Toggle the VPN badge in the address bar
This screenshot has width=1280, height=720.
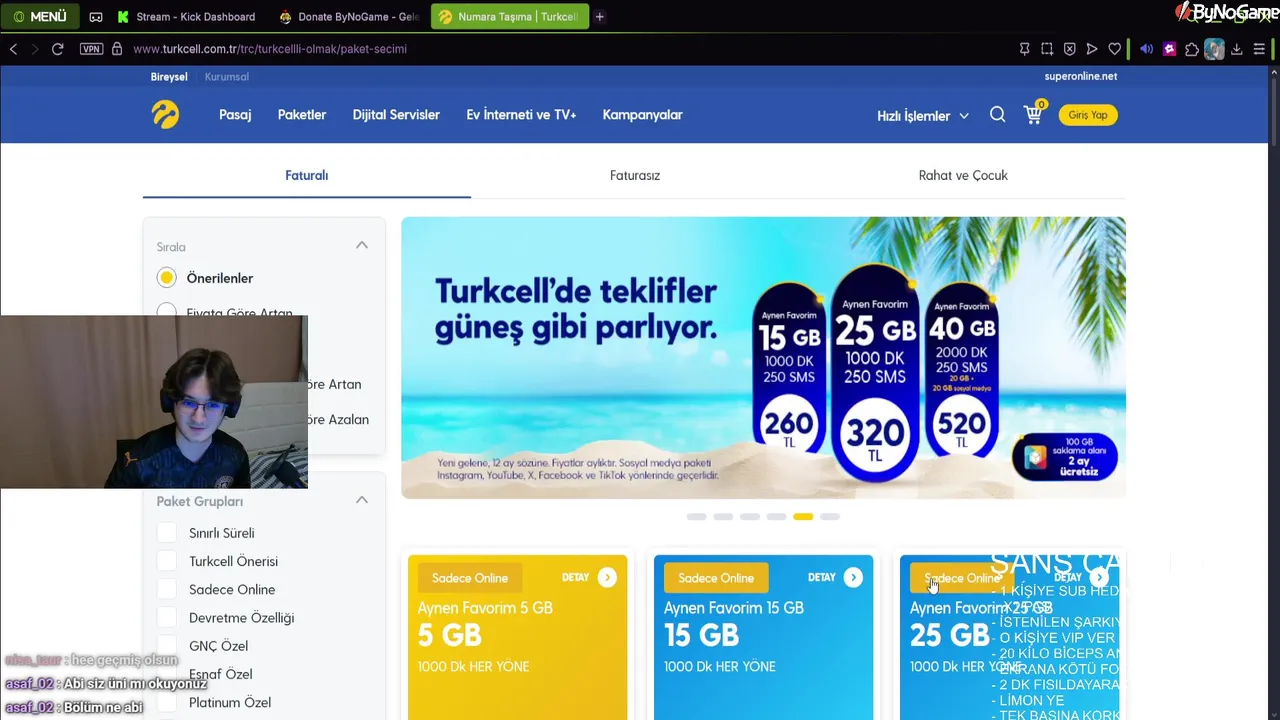pyautogui.click(x=91, y=49)
